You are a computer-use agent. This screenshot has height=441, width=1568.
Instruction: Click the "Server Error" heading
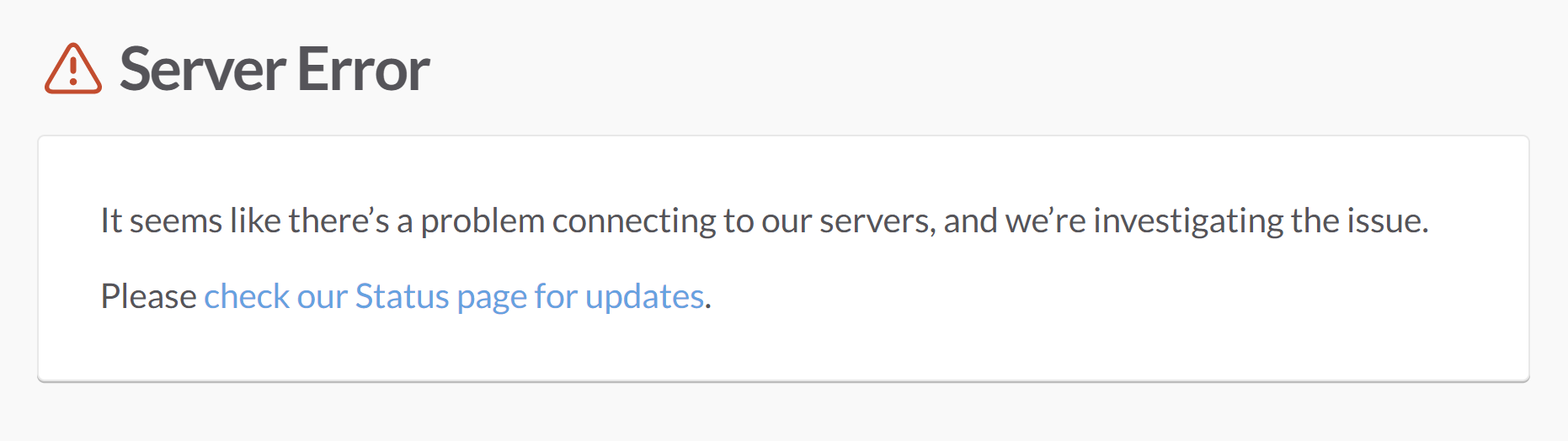click(275, 69)
